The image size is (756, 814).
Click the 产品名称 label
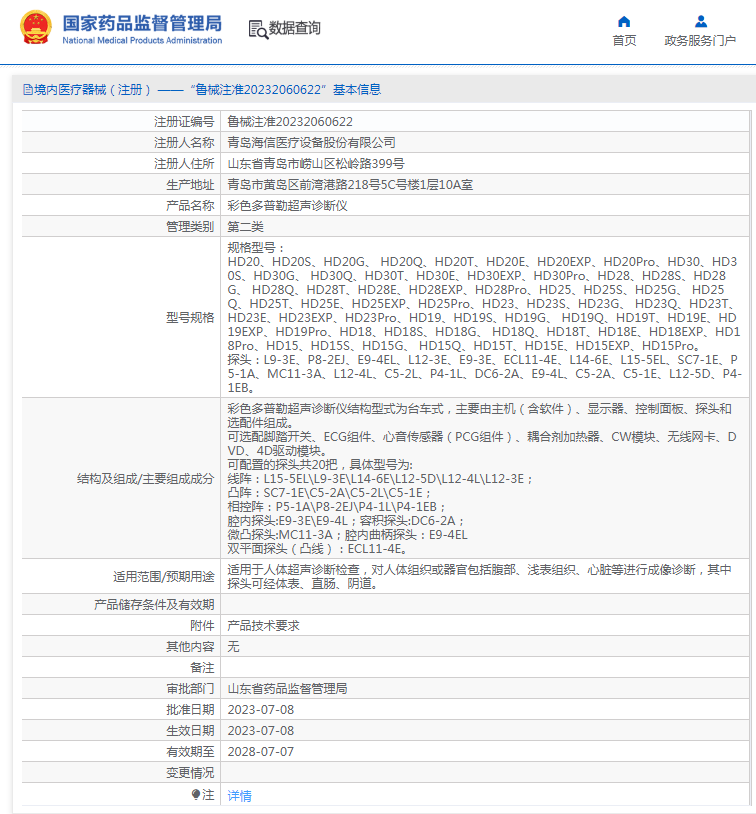(190, 206)
